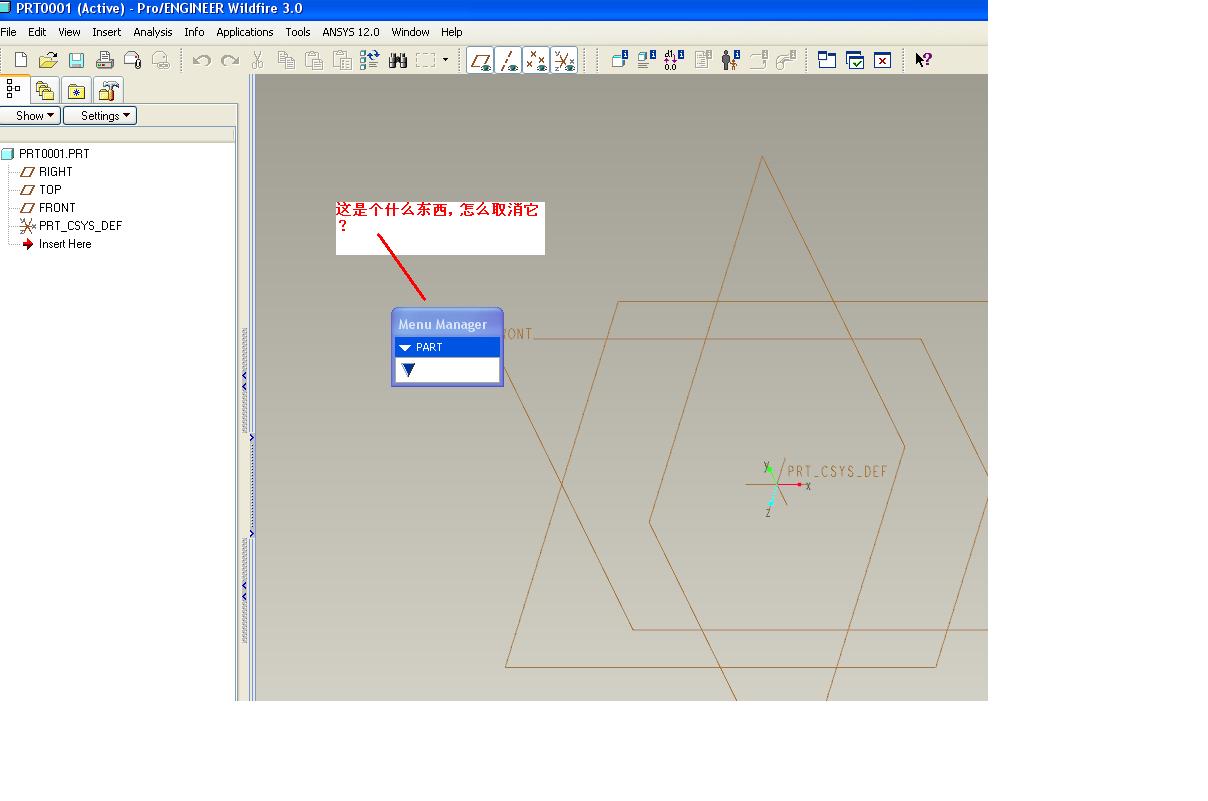Click the Cut scissors icon
This screenshot has height=801, width=1208.
click(x=257, y=60)
